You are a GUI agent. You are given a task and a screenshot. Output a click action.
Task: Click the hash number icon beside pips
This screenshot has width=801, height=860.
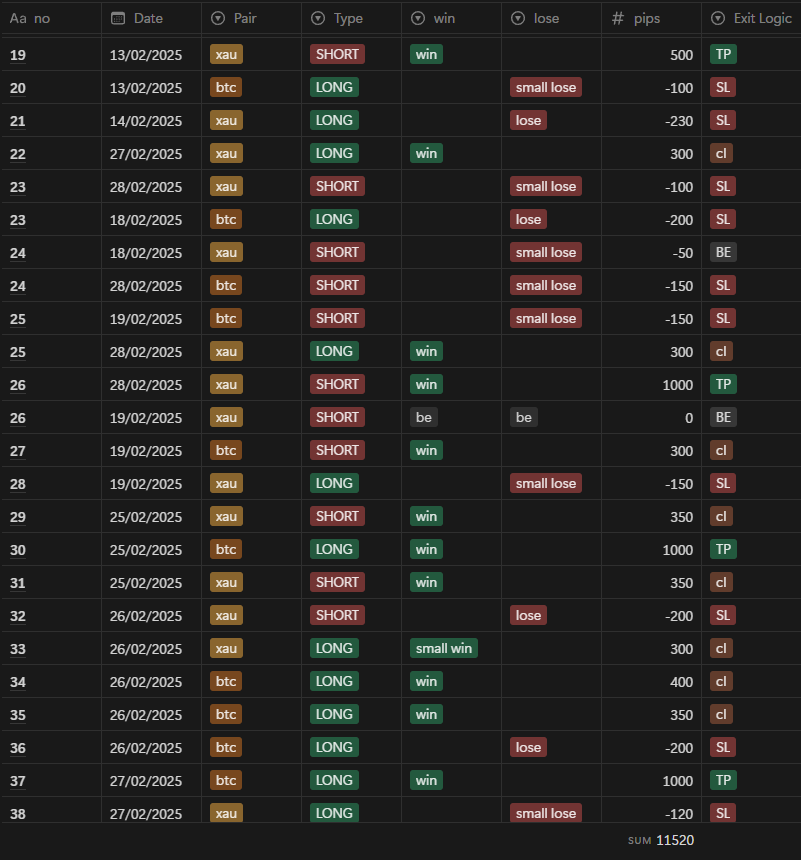point(618,18)
